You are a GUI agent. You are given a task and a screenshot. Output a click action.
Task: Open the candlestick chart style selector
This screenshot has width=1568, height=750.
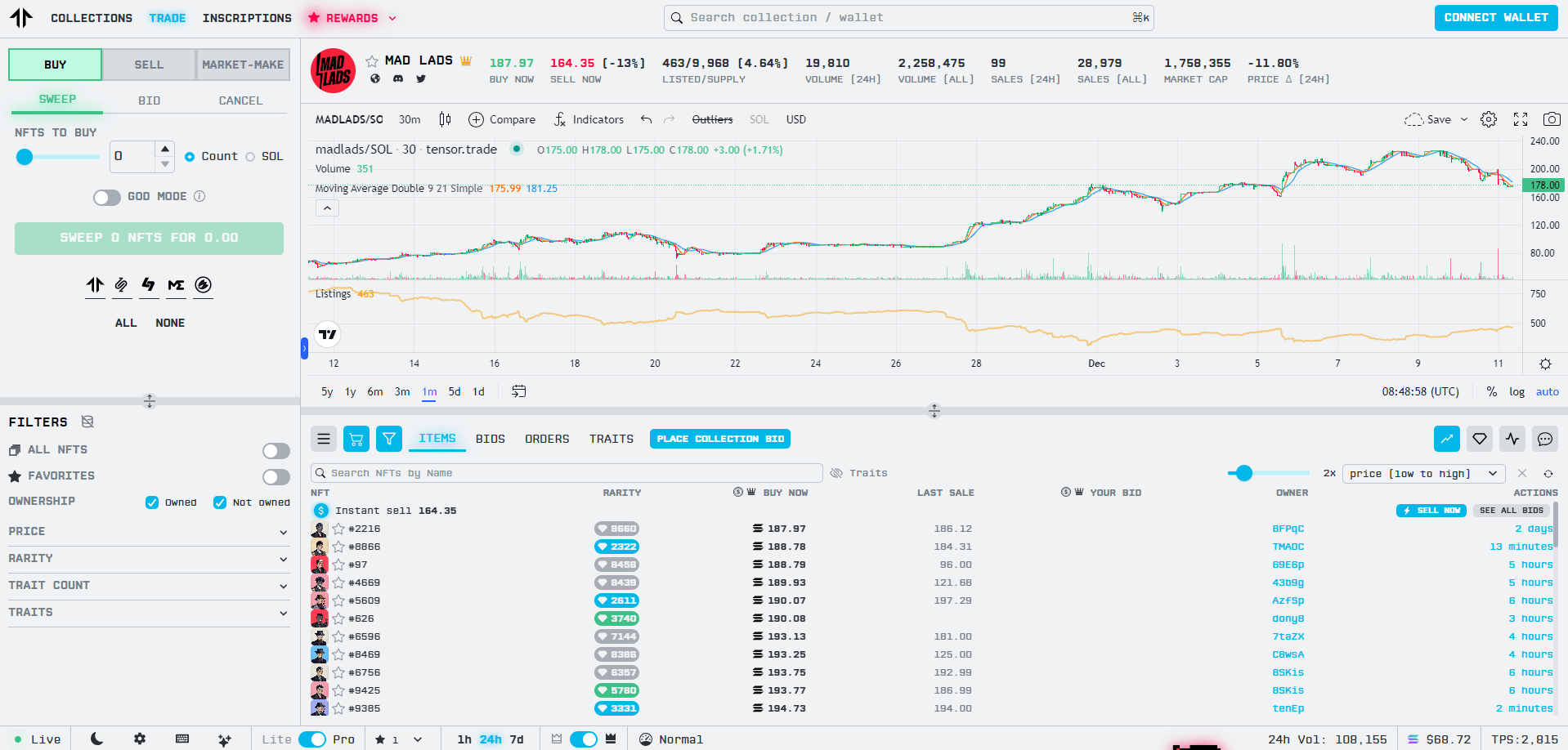[445, 119]
